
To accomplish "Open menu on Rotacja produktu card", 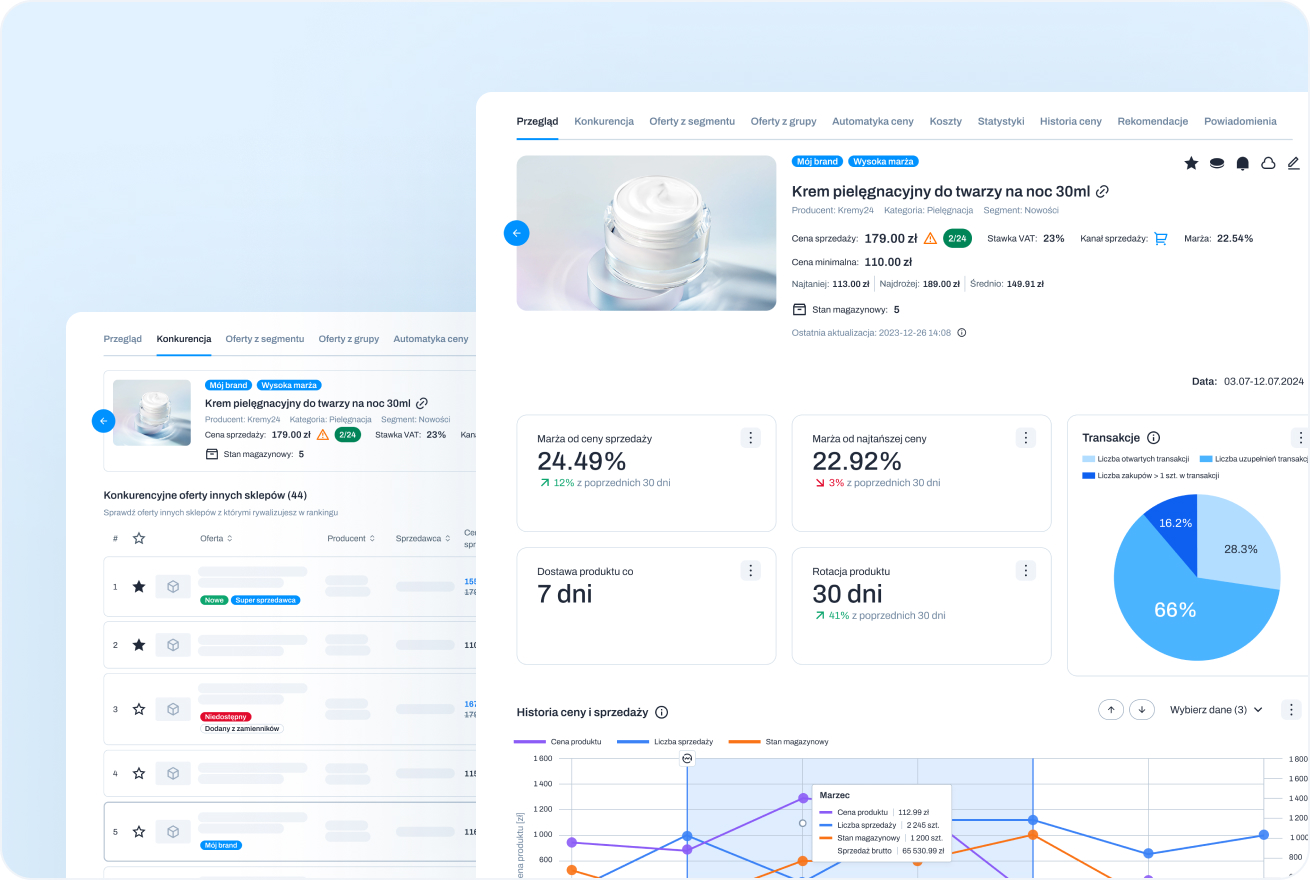I will tap(1026, 570).
